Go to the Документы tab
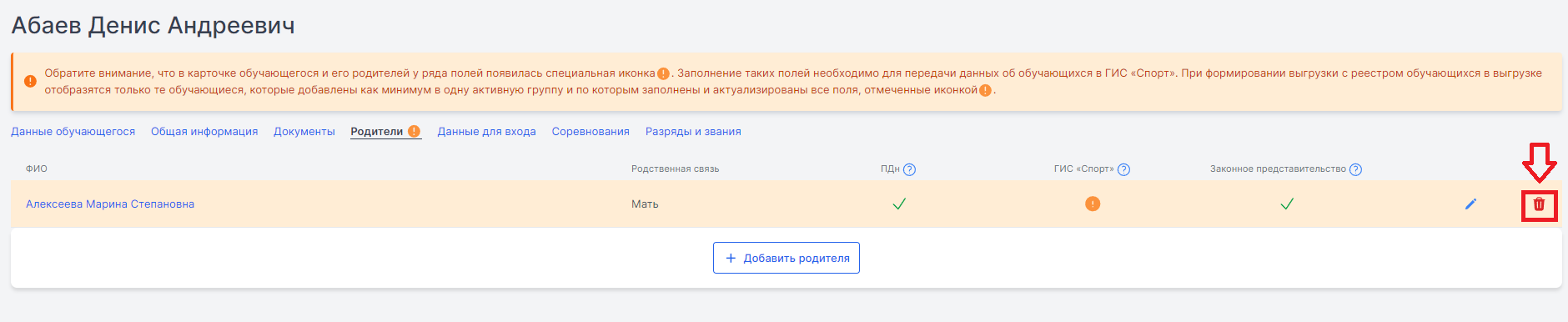The image size is (1568, 322). [x=304, y=132]
